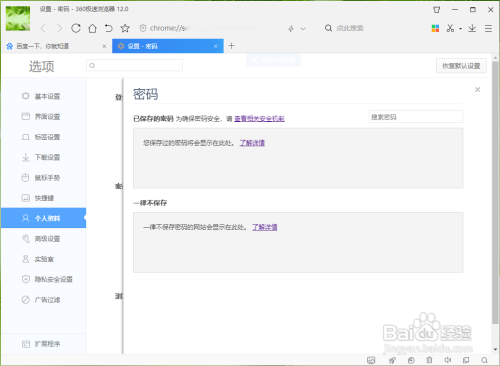The image size is (500, 366).
Task: Click the scrollbar down arrow
Action: (x=495, y=349)
